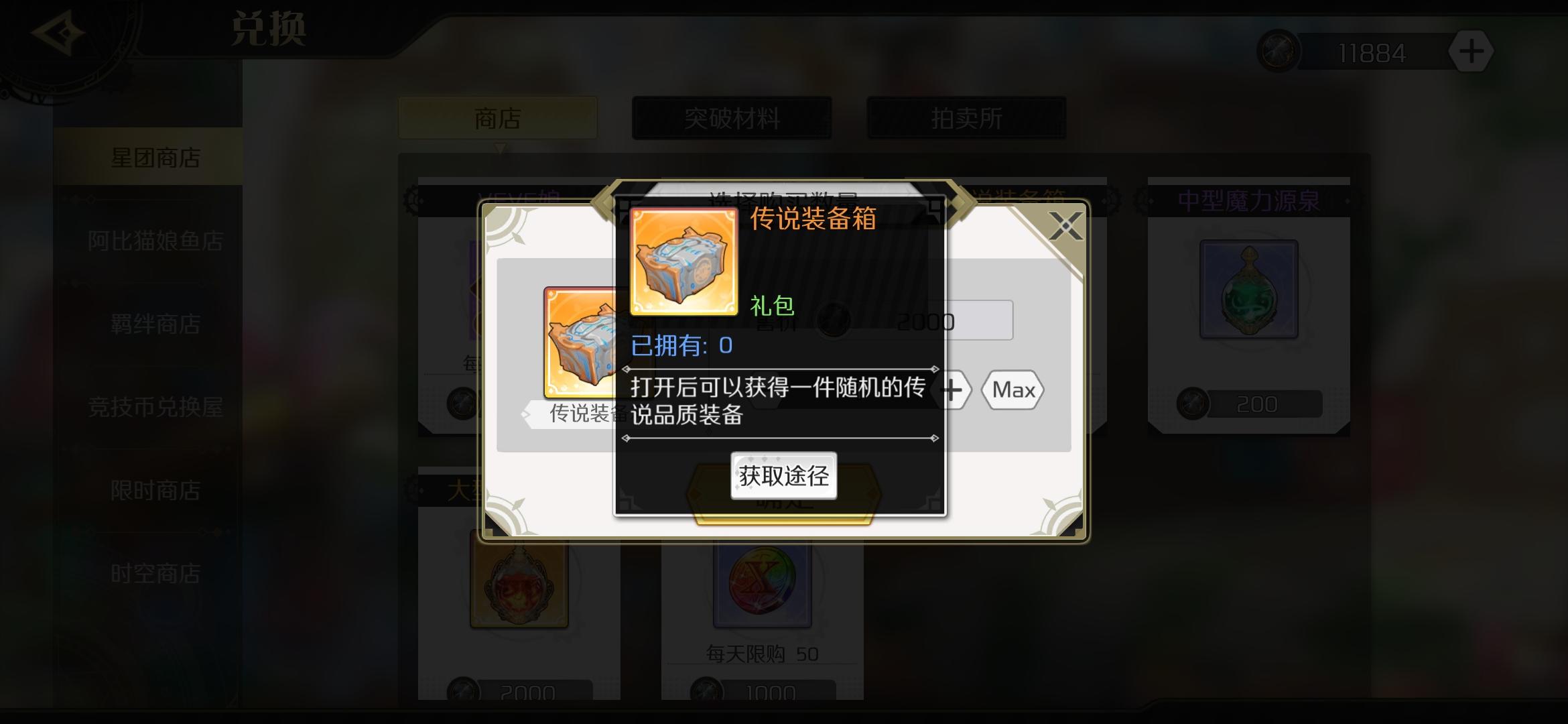Open 羁绊商店 in sidebar
1568x724 pixels.
tap(155, 324)
